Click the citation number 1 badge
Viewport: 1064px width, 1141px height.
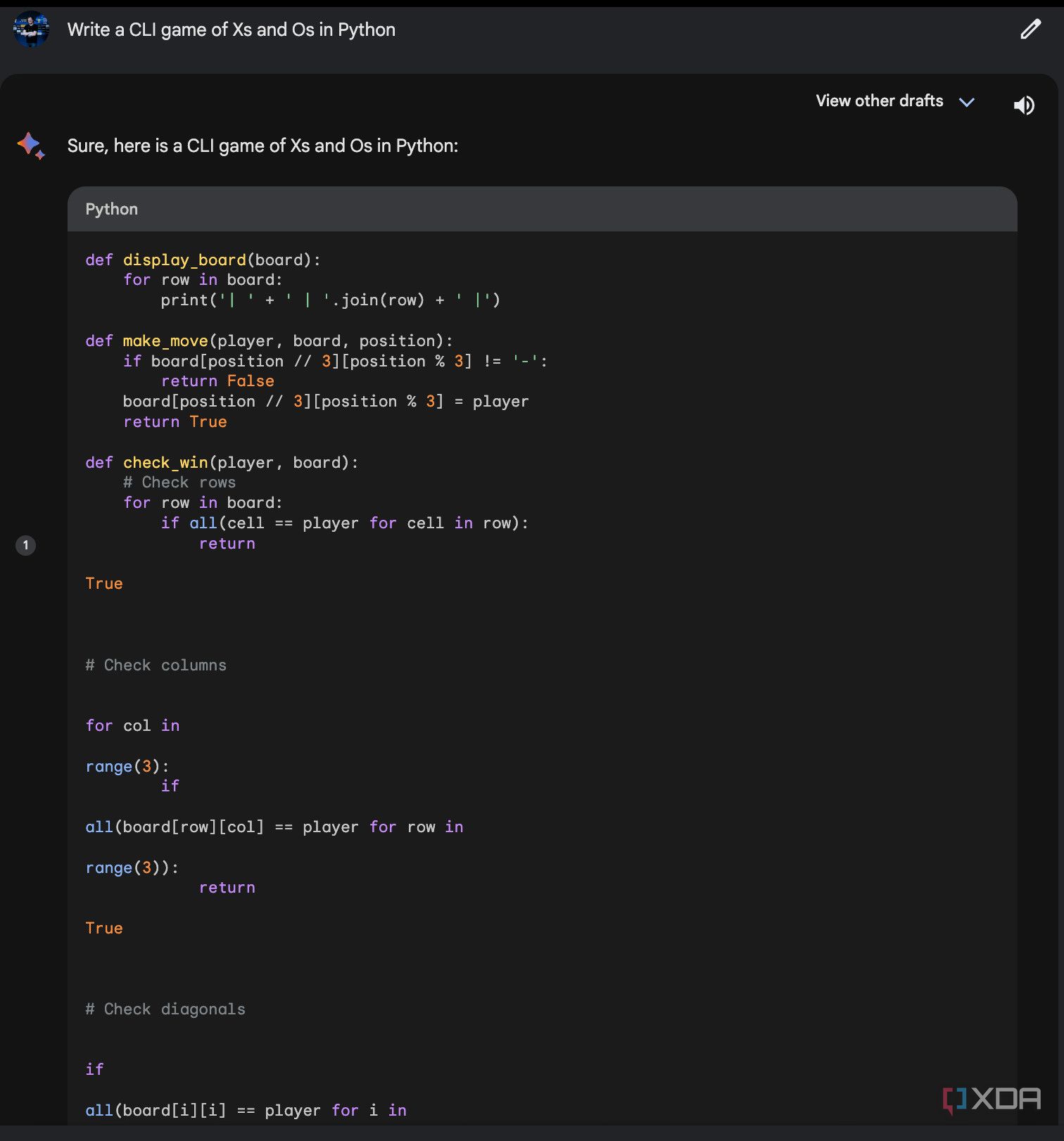click(x=26, y=545)
